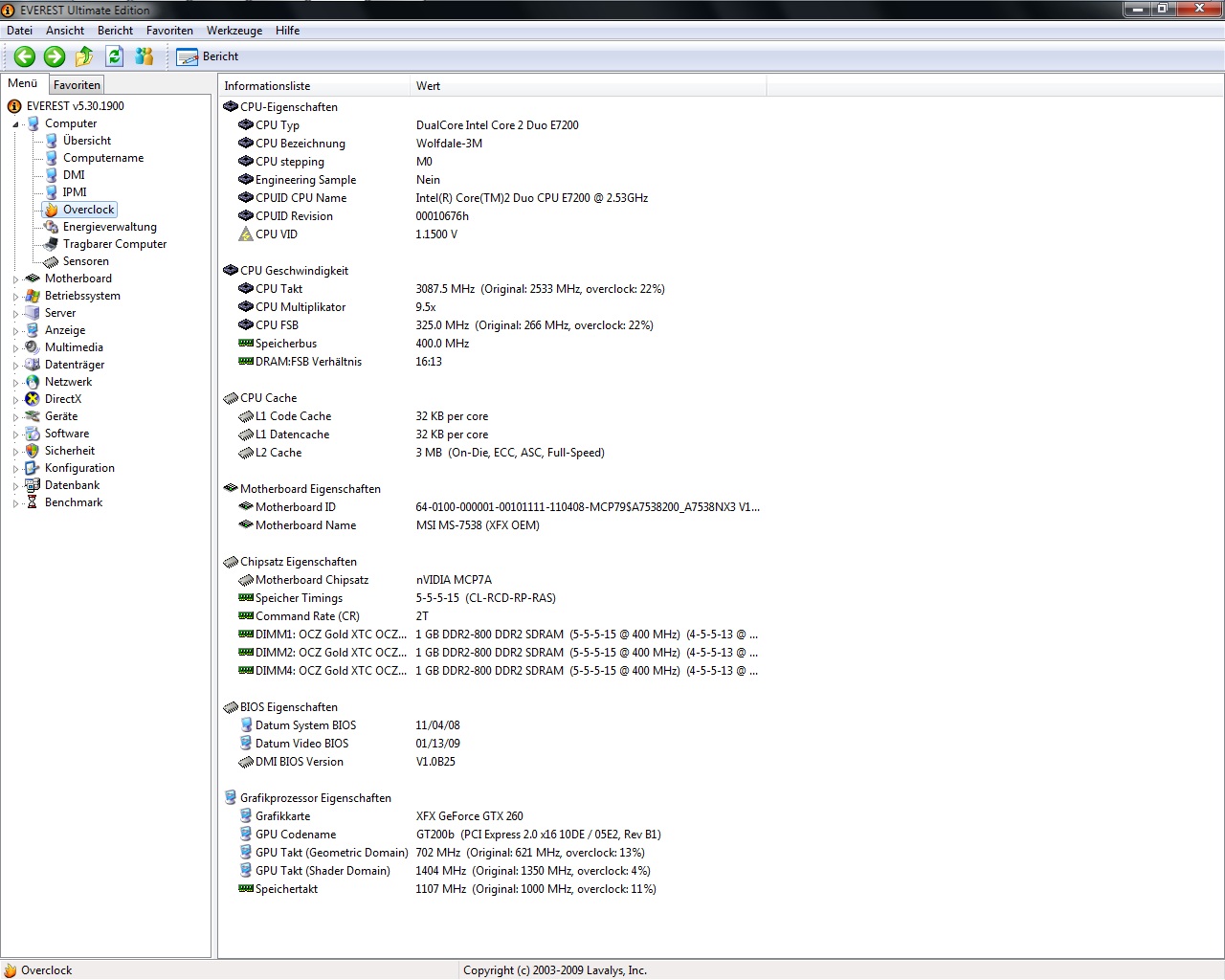This screenshot has height=980, width=1225.
Task: Select the Sensoren icon in tree
Action: click(52, 261)
